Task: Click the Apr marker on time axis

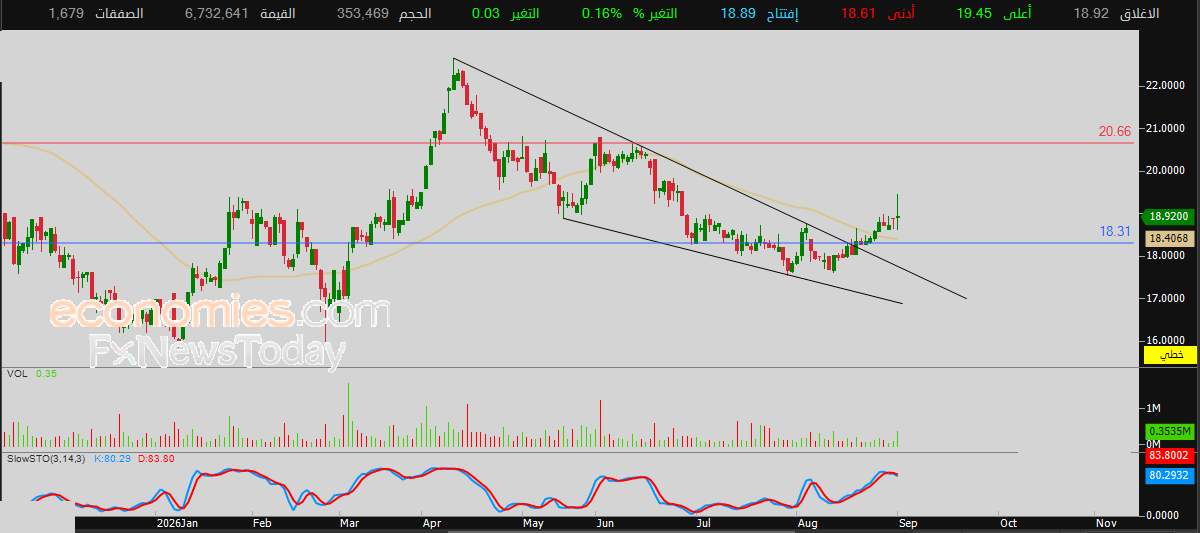Action: [x=432, y=523]
